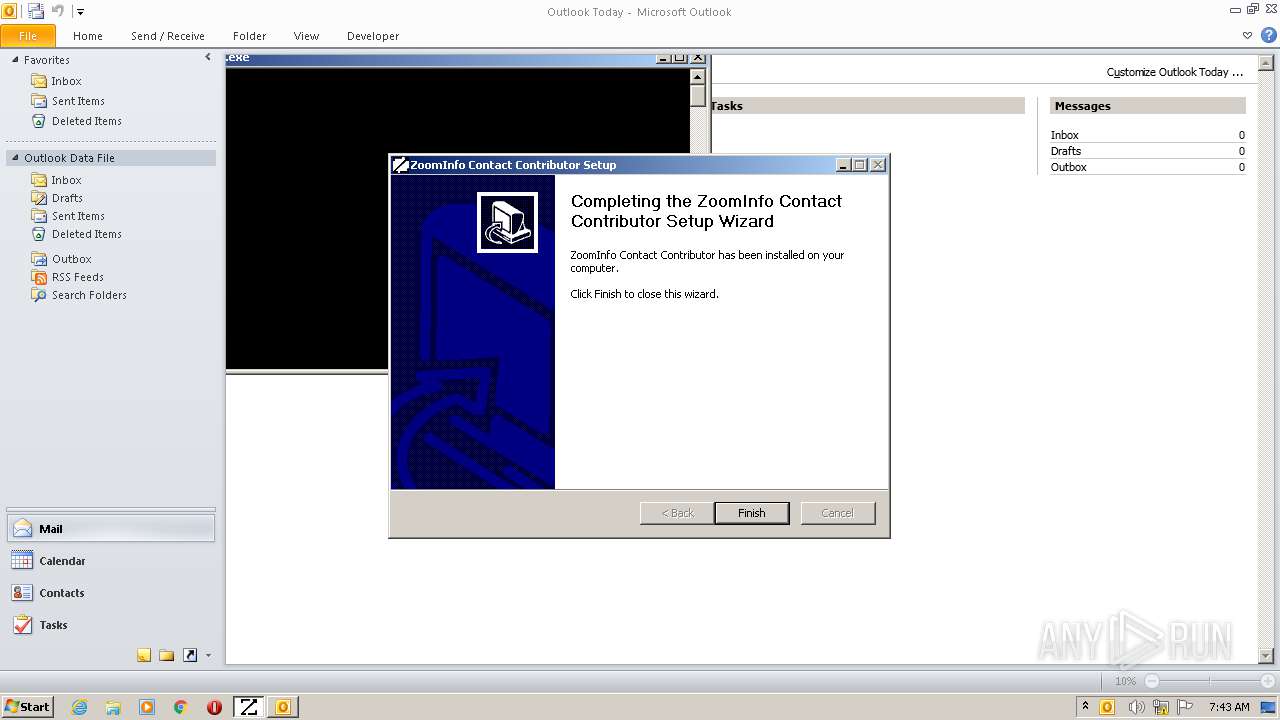Open the RSS Feeds folder
The image size is (1280, 720).
click(77, 277)
